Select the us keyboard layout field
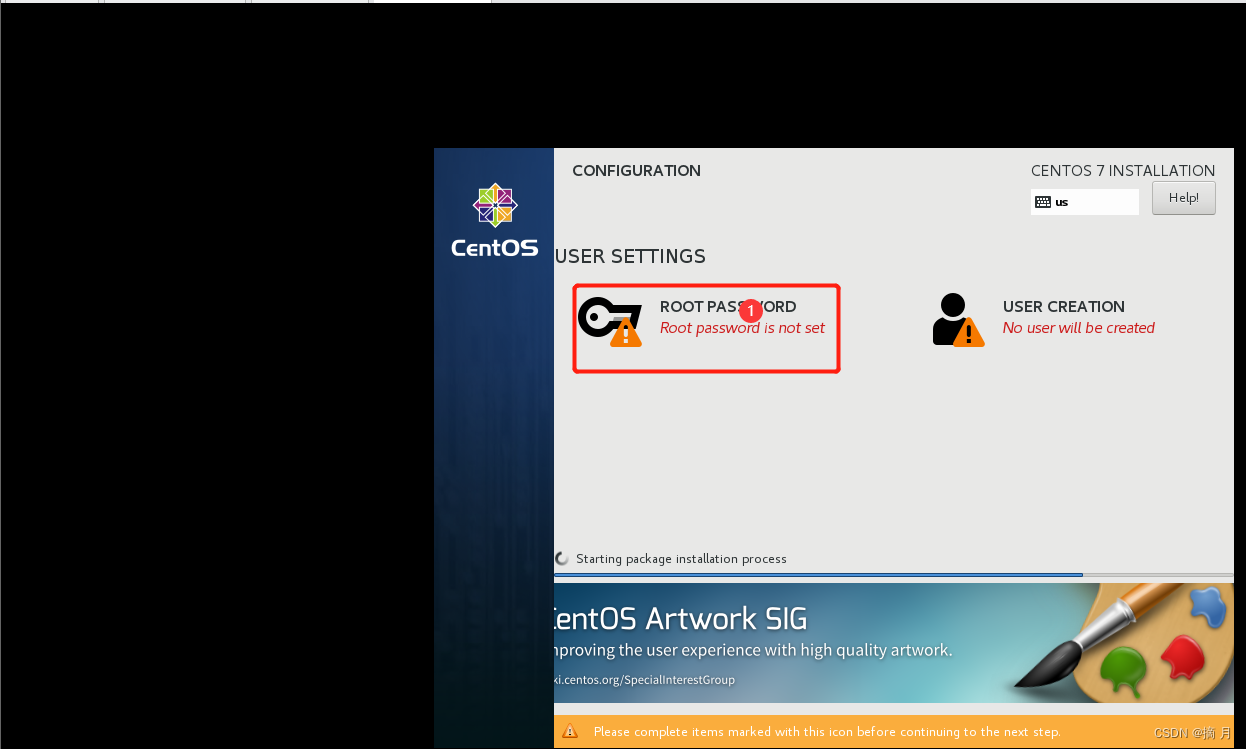1246x749 pixels. click(1085, 202)
